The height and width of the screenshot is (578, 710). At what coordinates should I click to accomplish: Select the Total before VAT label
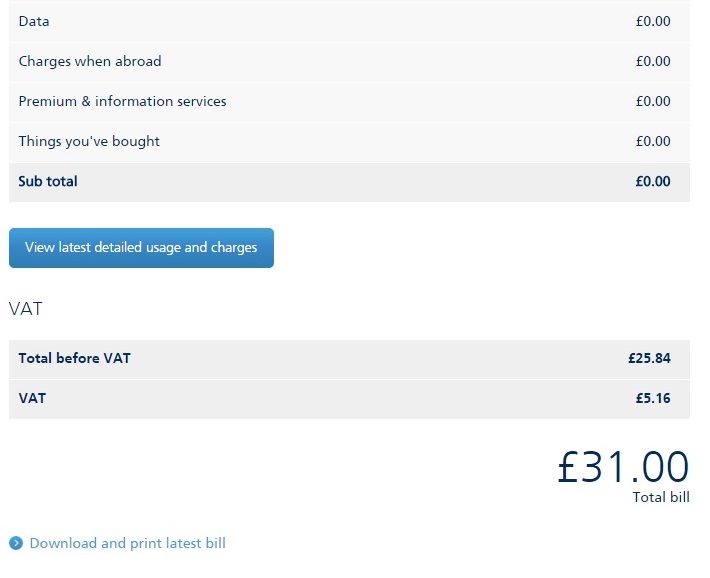[x=74, y=358]
